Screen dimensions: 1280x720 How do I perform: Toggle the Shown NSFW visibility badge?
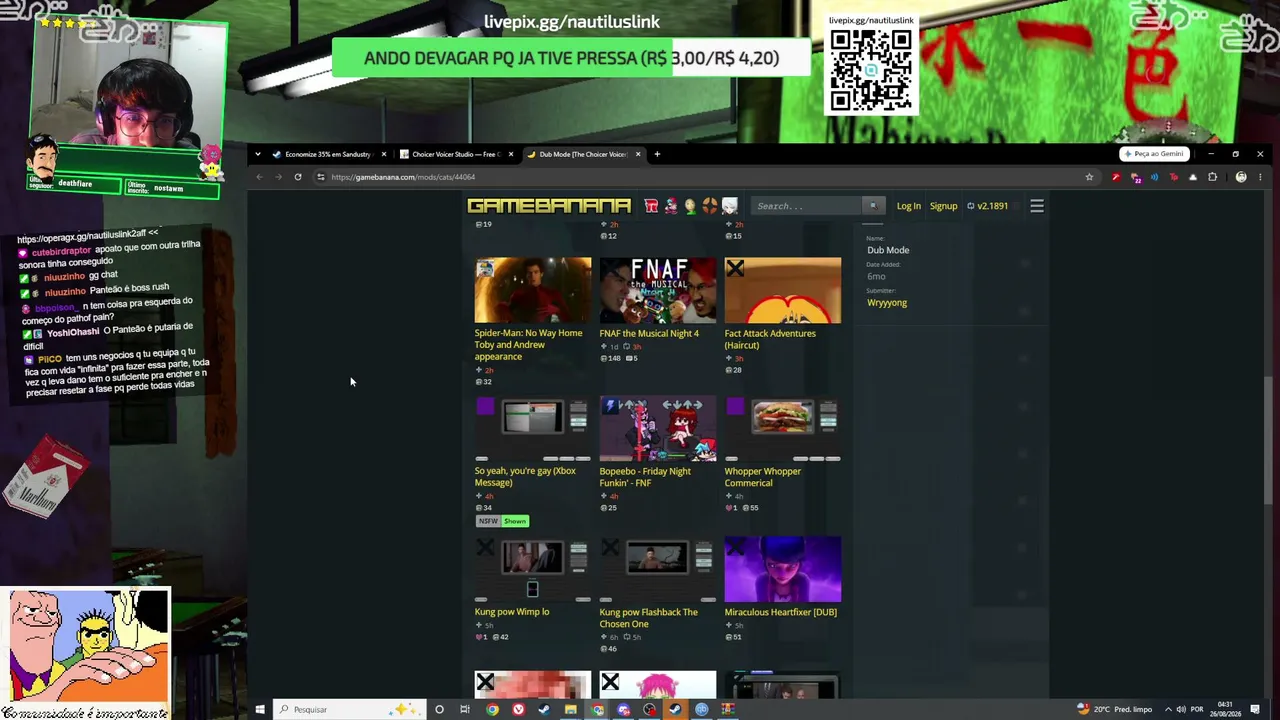[x=515, y=521]
